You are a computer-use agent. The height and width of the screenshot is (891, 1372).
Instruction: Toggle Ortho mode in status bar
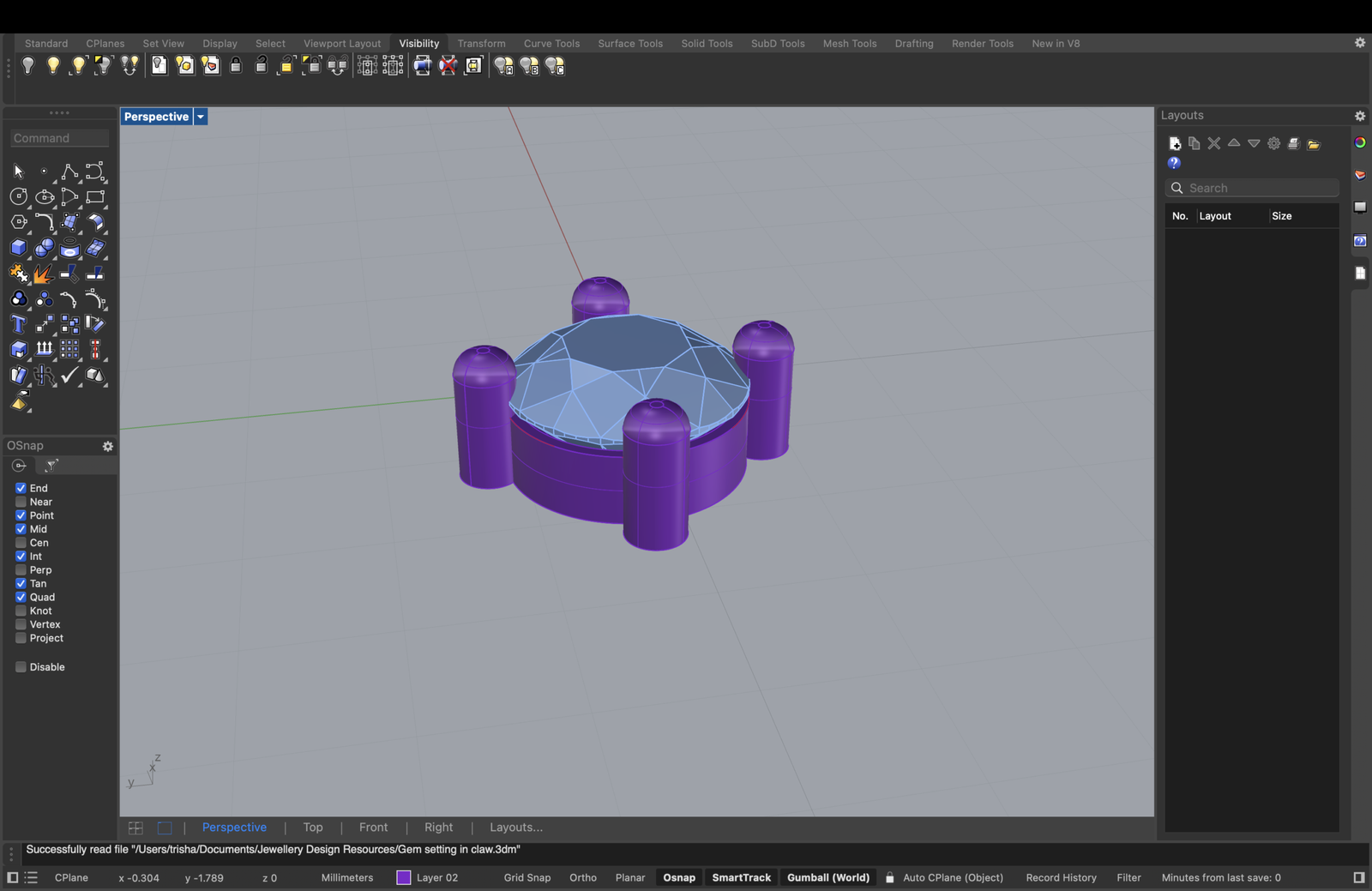click(583, 877)
